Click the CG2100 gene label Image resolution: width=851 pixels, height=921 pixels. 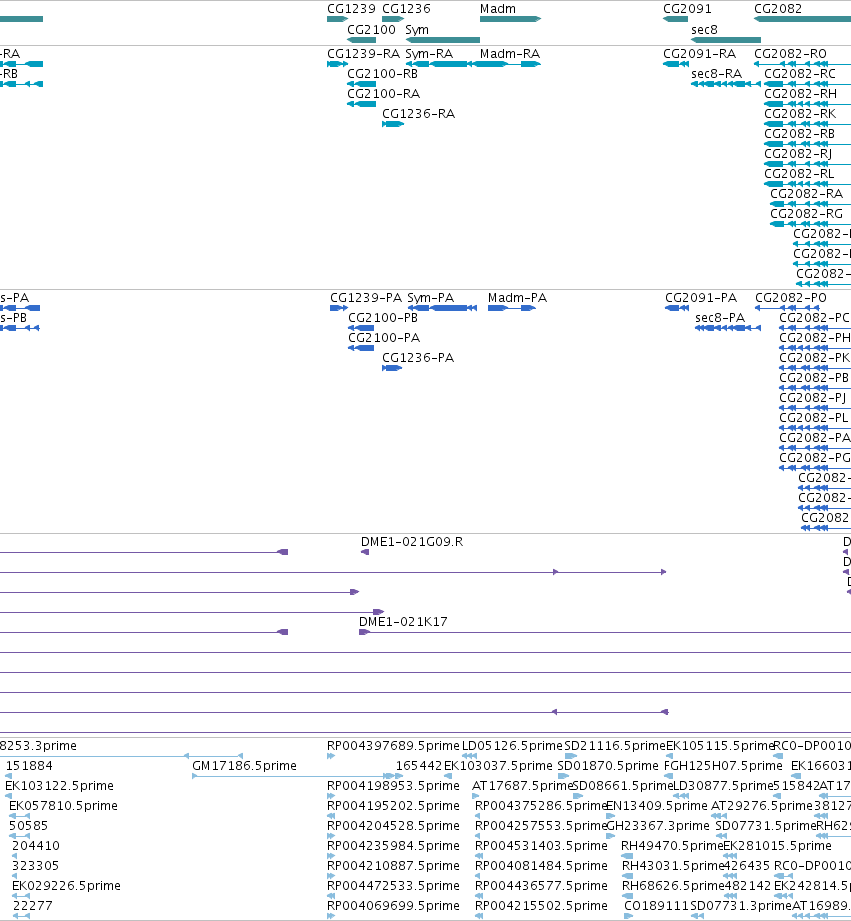coord(371,30)
